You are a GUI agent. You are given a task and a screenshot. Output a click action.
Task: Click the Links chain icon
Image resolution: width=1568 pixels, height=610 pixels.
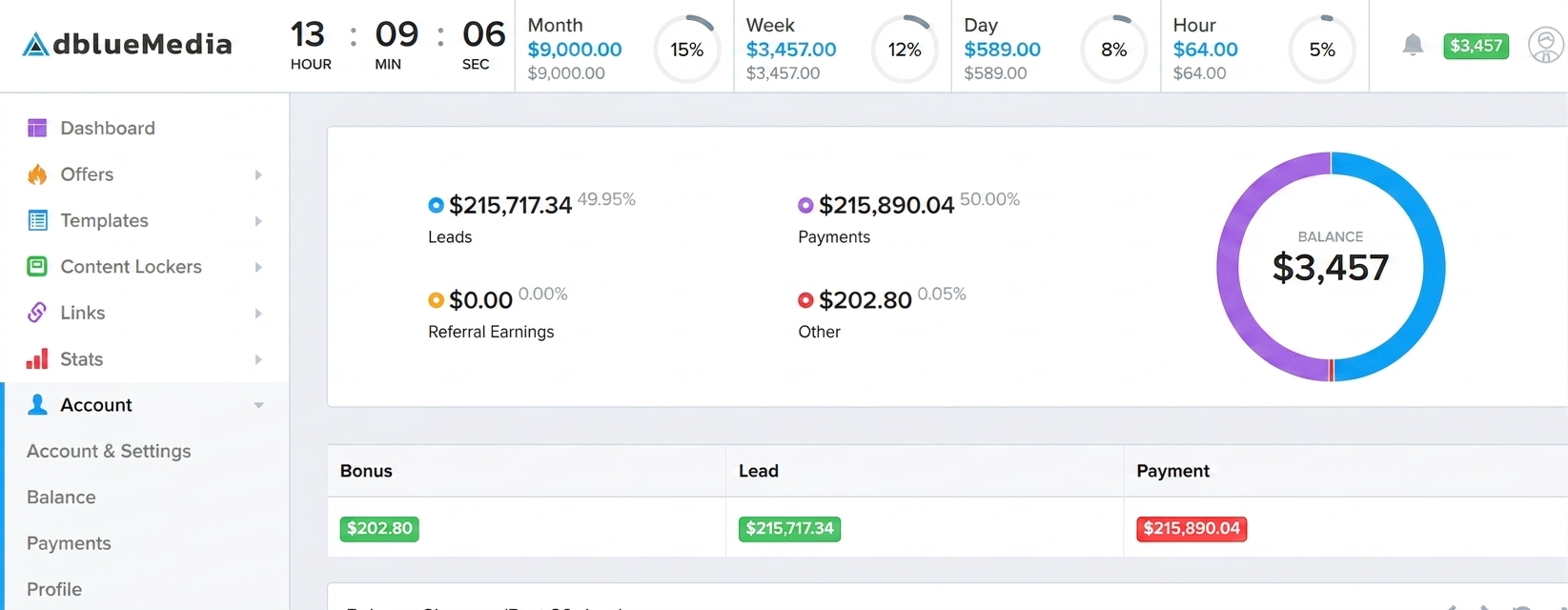[37, 313]
